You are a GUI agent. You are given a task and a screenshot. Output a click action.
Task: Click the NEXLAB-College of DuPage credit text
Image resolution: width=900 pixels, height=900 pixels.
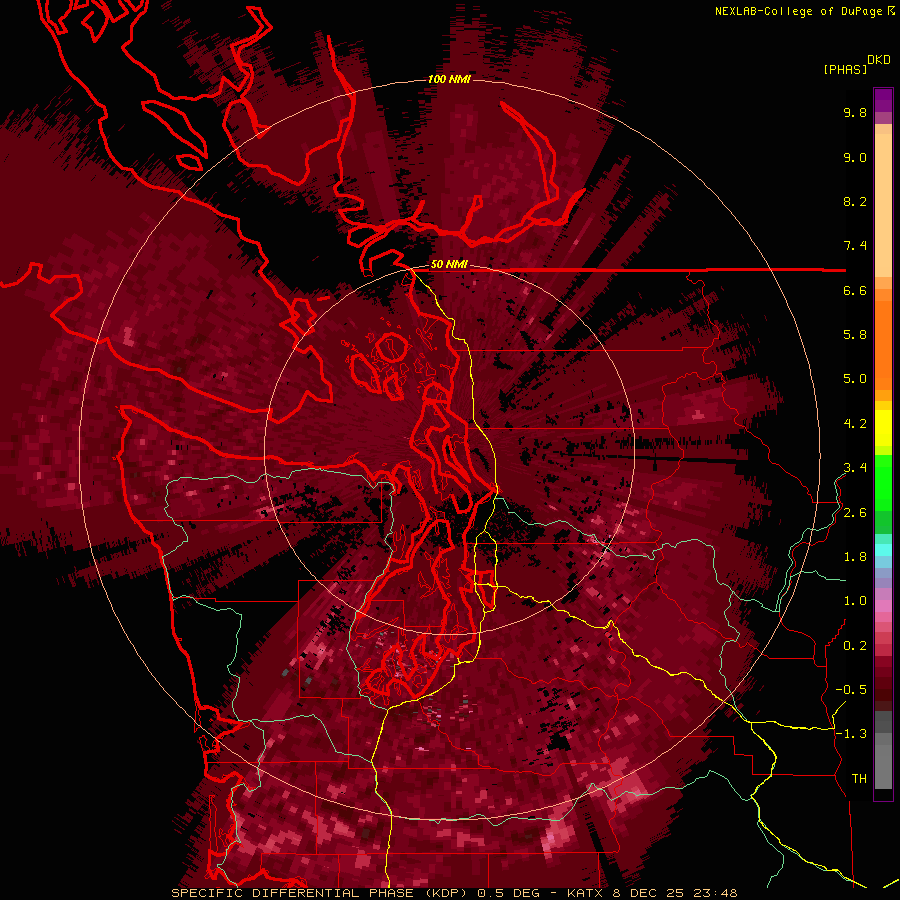click(798, 11)
